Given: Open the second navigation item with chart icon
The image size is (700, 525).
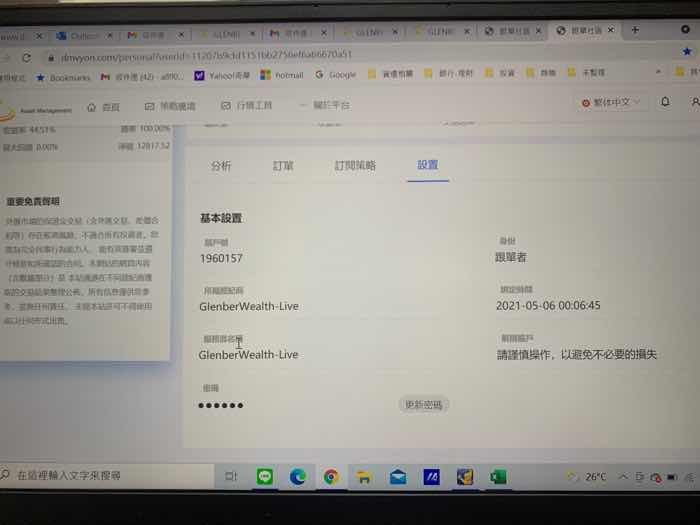Looking at the screenshot, I should (x=170, y=106).
